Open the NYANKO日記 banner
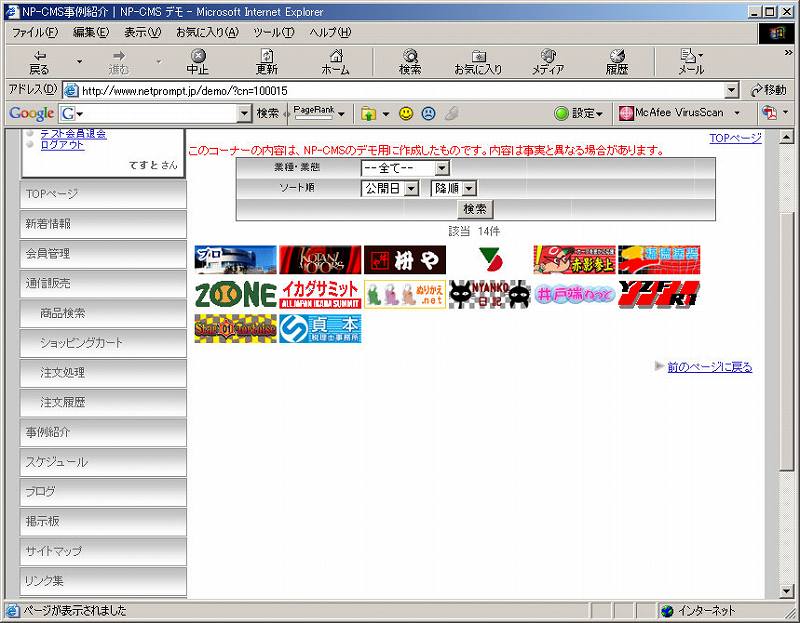The width and height of the screenshot is (800, 623). pos(489,294)
